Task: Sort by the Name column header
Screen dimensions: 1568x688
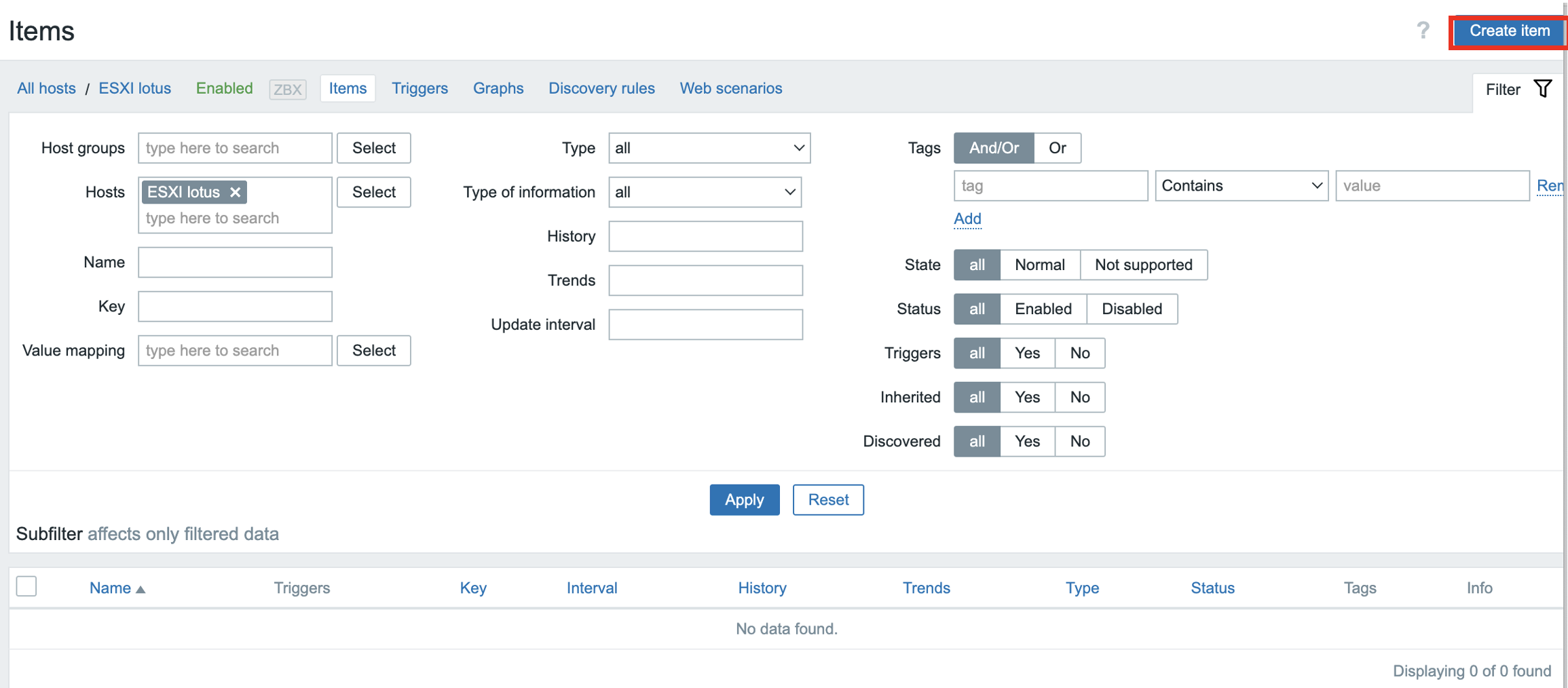Action: coord(111,588)
